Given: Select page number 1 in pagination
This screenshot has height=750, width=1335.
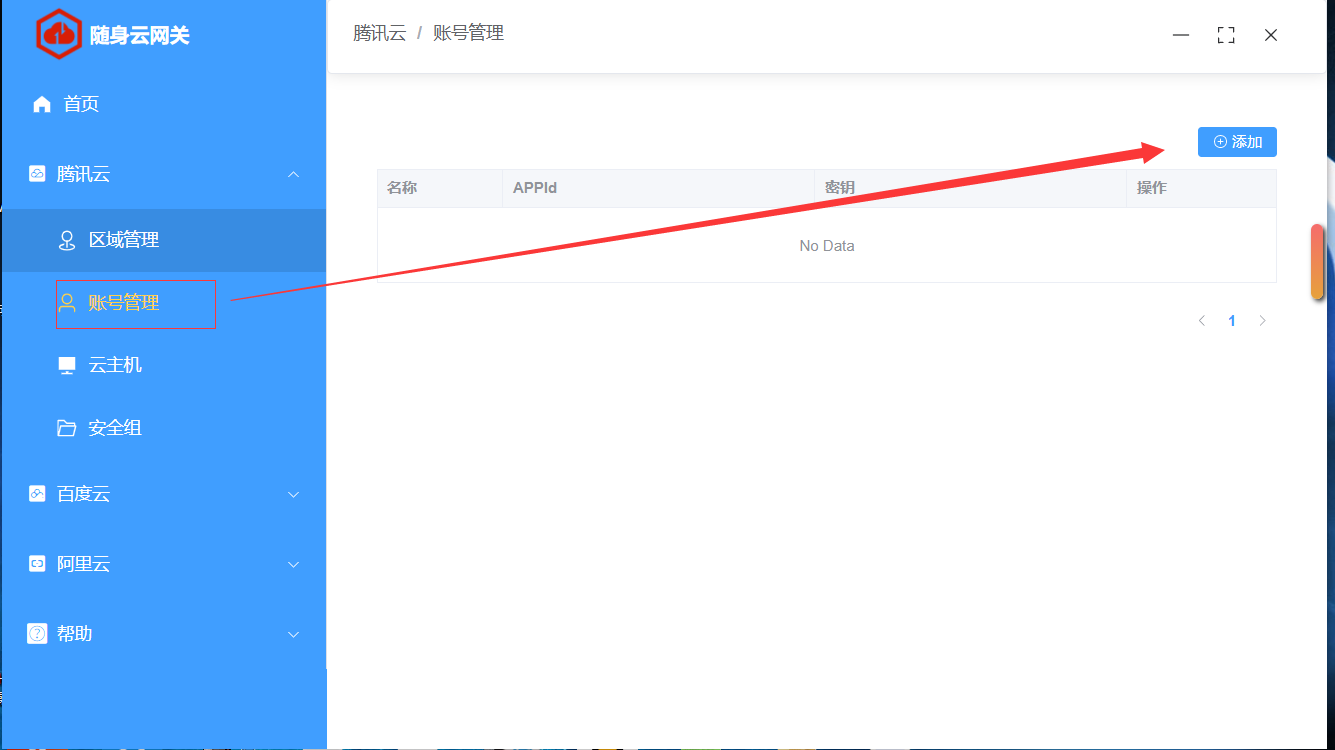Looking at the screenshot, I should pyautogui.click(x=1232, y=321).
